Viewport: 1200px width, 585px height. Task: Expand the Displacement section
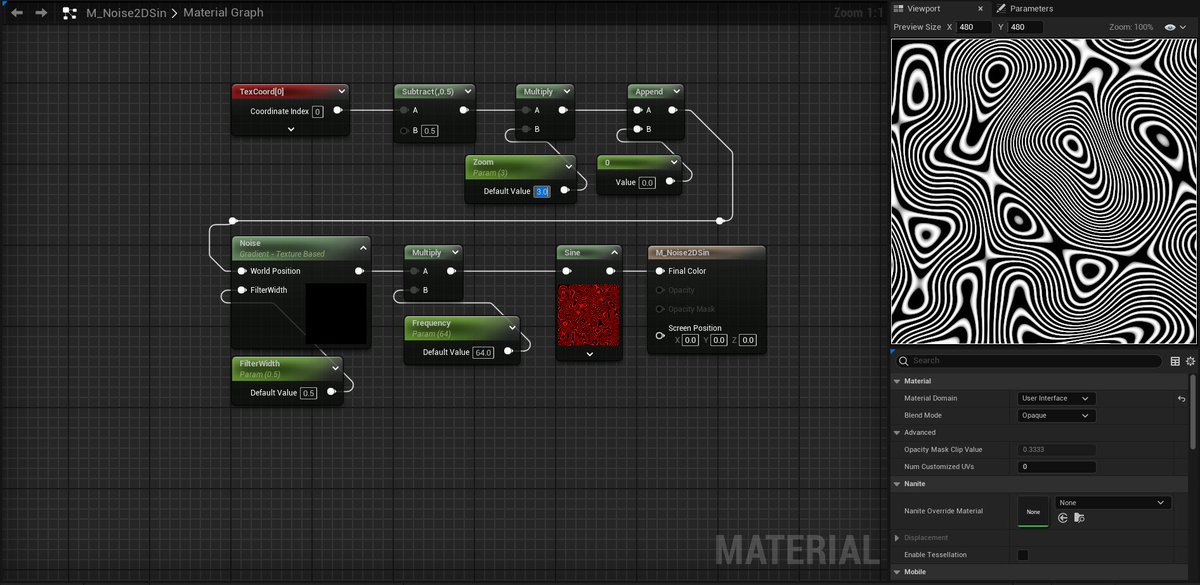897,538
